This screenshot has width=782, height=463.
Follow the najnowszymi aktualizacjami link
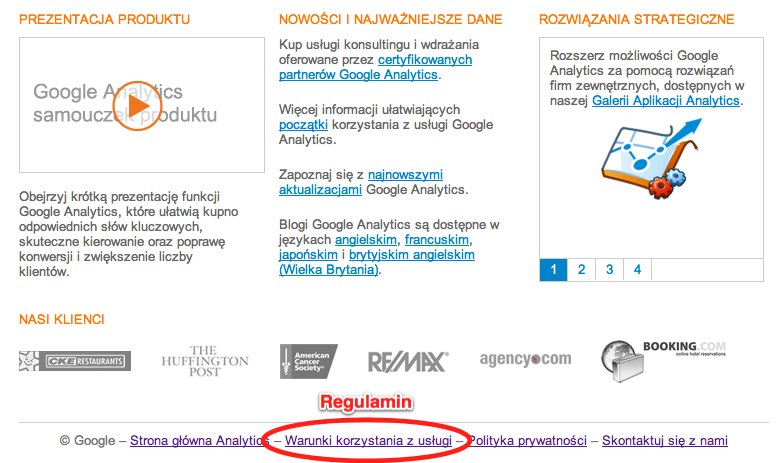coord(361,182)
